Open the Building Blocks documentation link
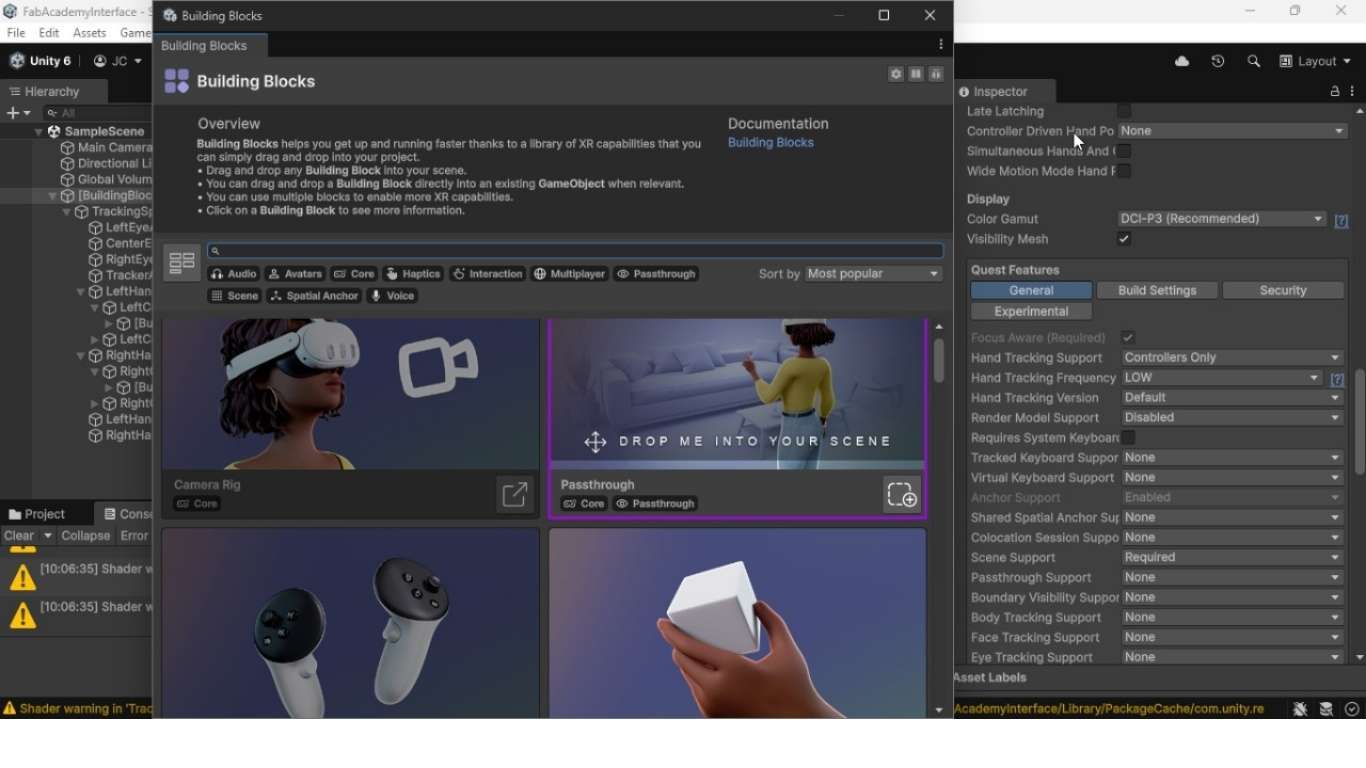Image resolution: width=1366 pixels, height=768 pixels. 771,143
